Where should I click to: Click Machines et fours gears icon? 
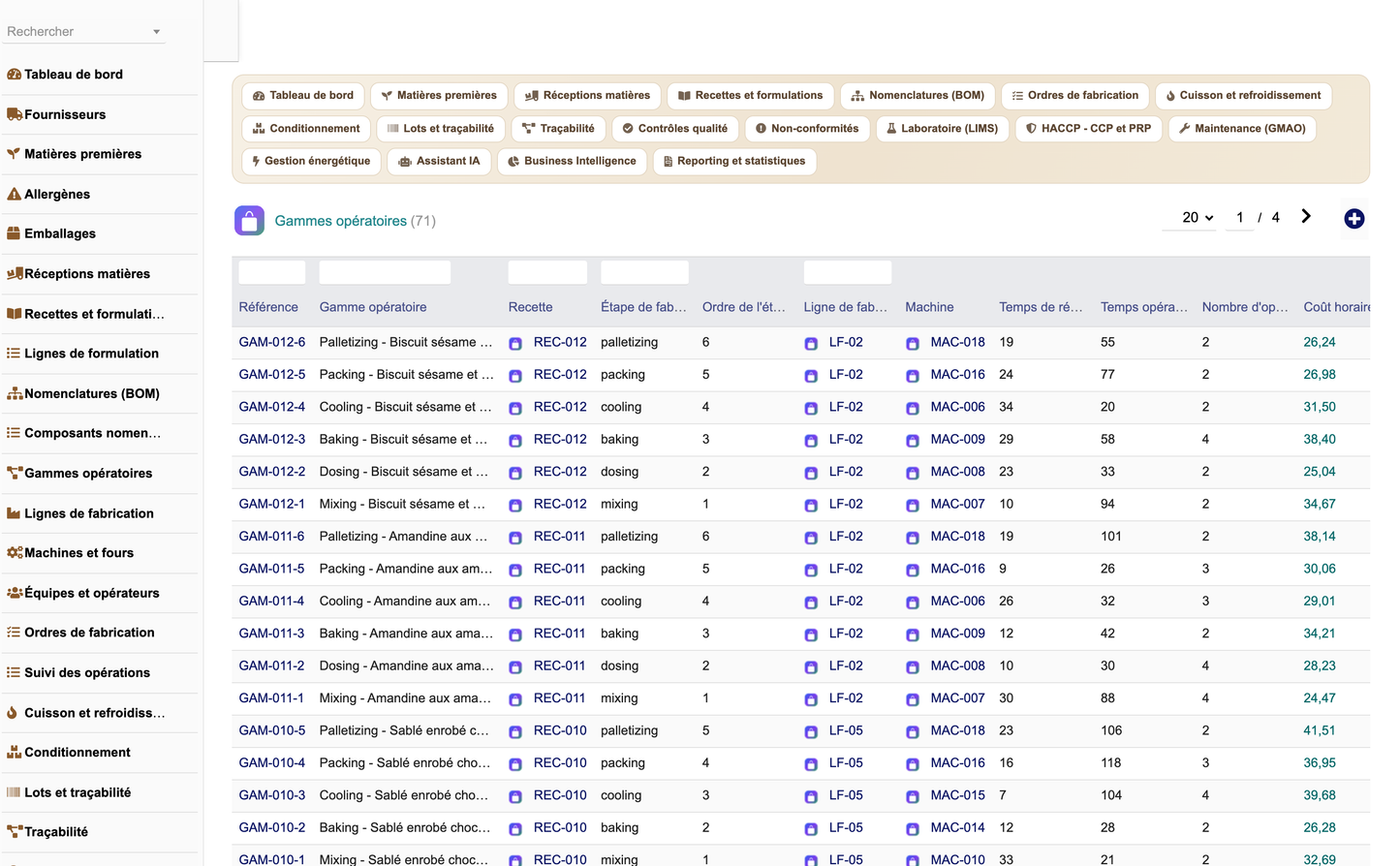coord(15,553)
